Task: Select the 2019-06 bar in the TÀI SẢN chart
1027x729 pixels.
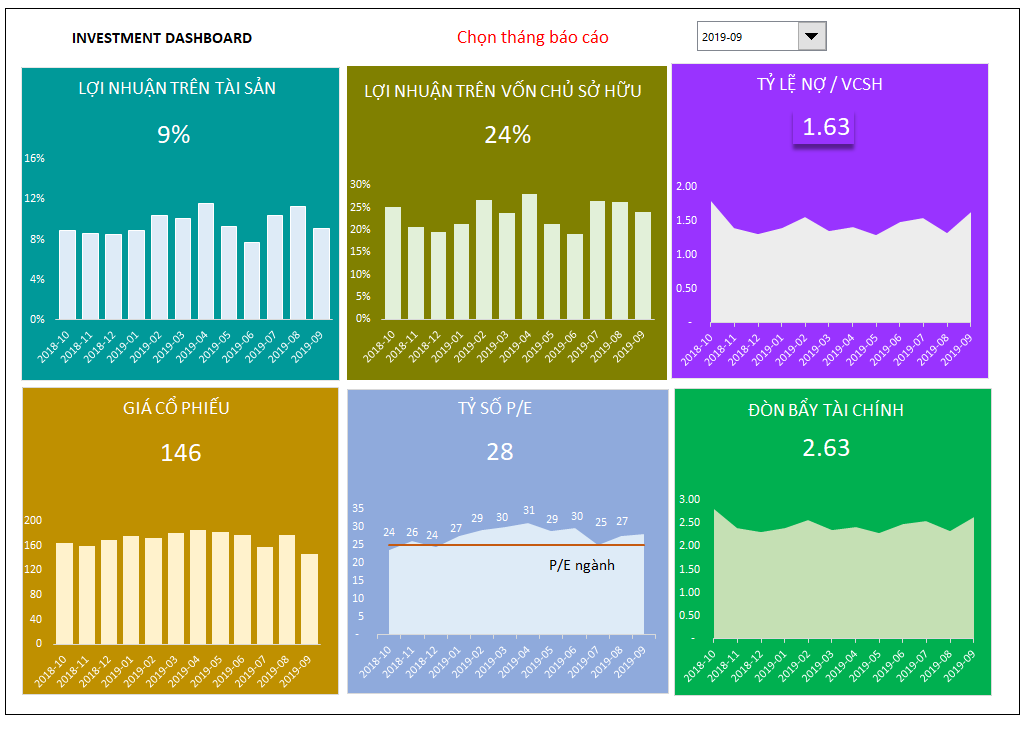Action: click(x=252, y=281)
